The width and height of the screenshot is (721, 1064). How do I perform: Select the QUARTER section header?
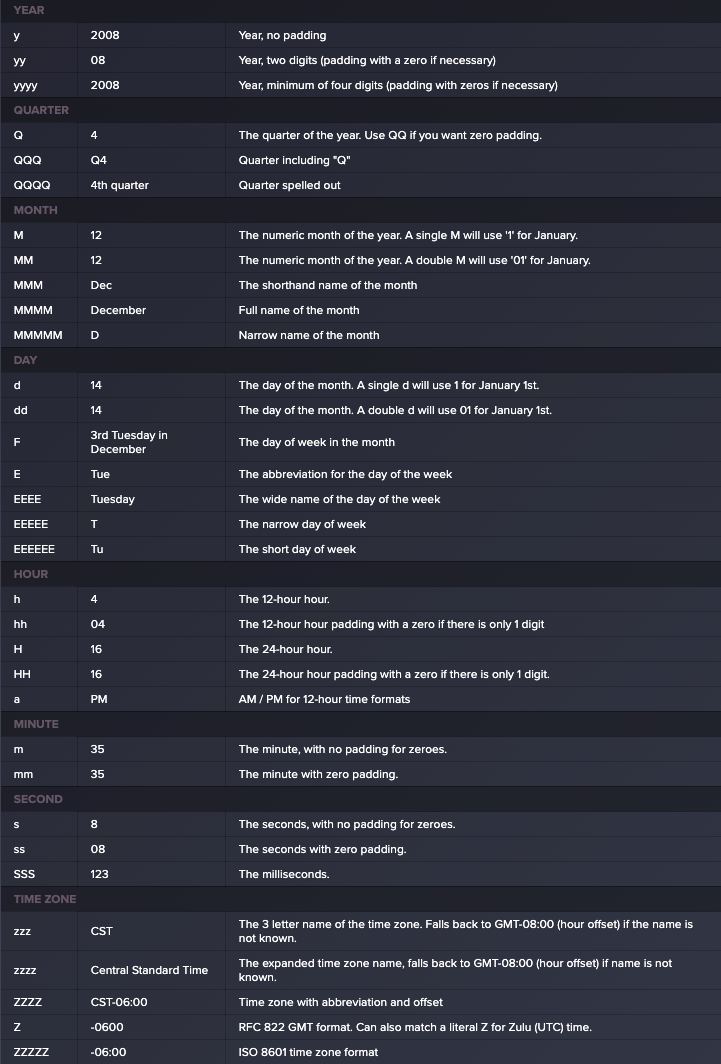[x=41, y=110]
